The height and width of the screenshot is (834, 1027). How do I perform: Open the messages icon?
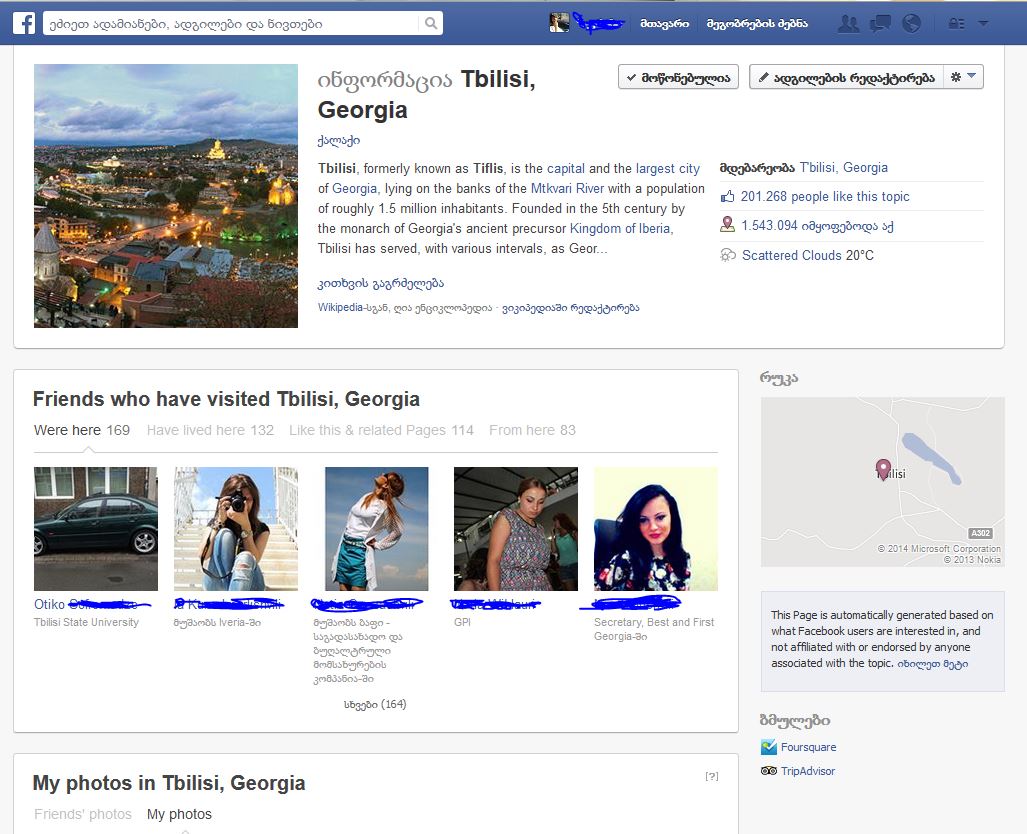click(880, 24)
